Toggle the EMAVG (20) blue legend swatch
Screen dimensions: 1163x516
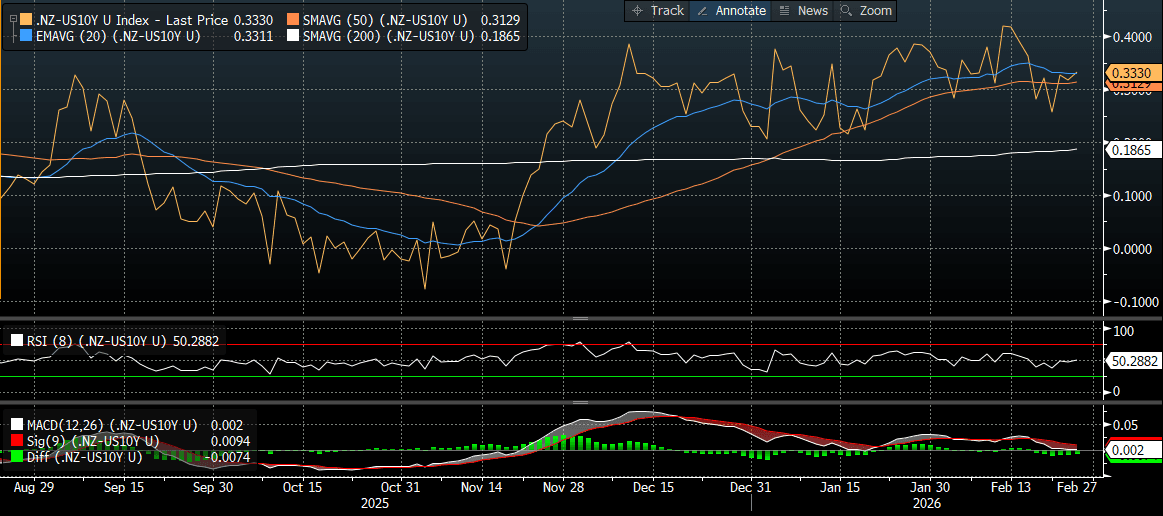click(x=26, y=37)
